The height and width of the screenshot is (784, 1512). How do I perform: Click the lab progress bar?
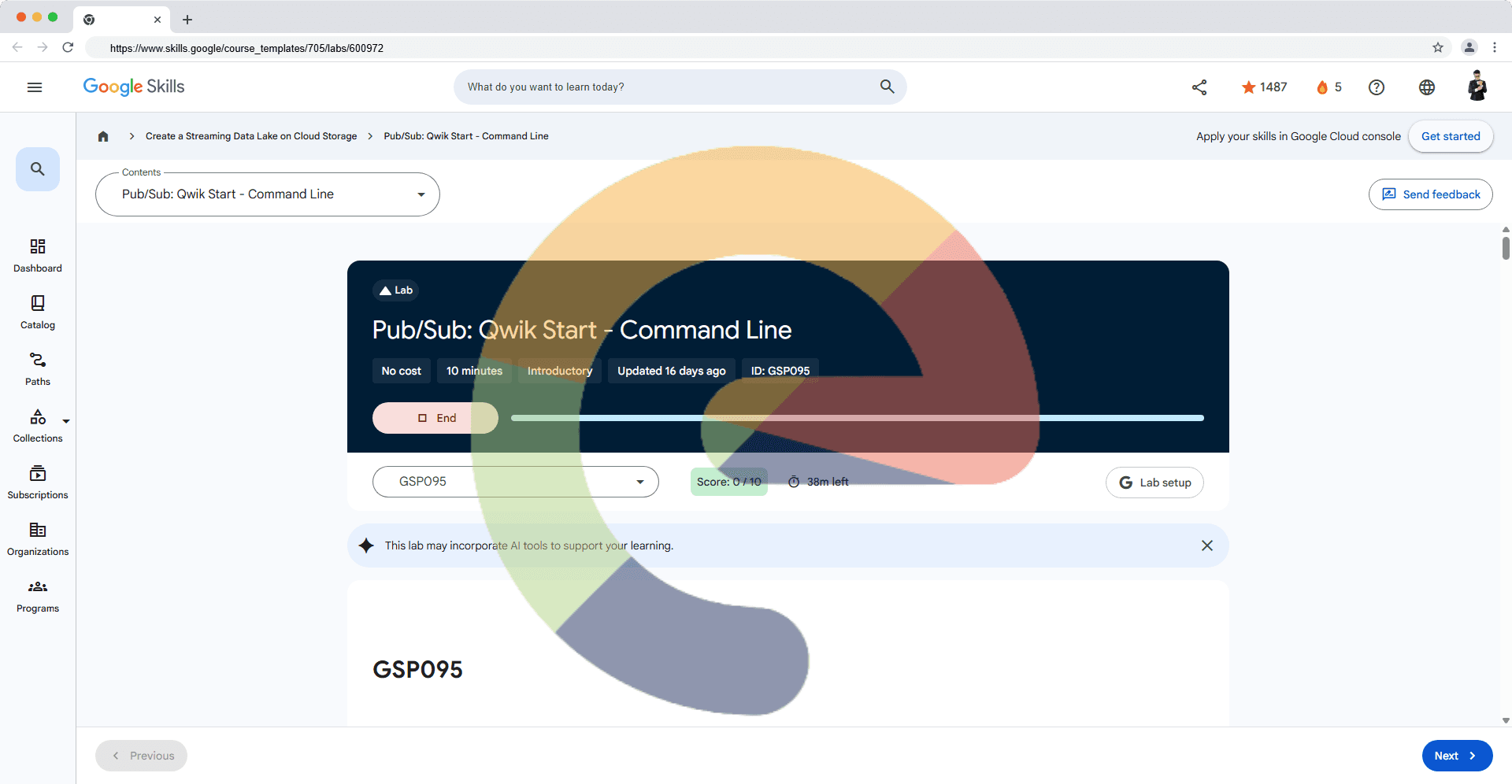(x=858, y=418)
